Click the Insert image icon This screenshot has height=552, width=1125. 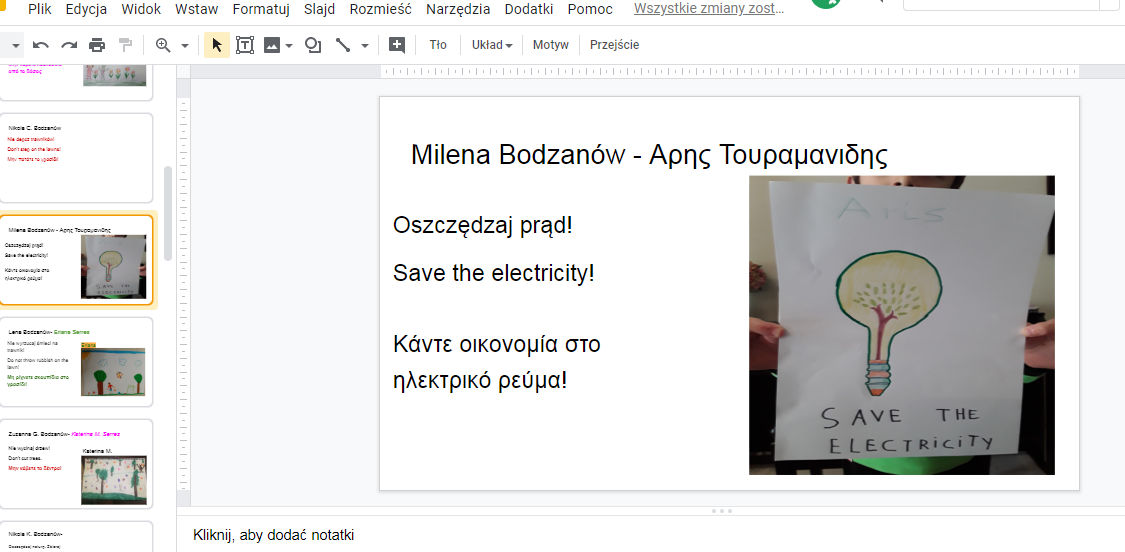[x=272, y=45]
